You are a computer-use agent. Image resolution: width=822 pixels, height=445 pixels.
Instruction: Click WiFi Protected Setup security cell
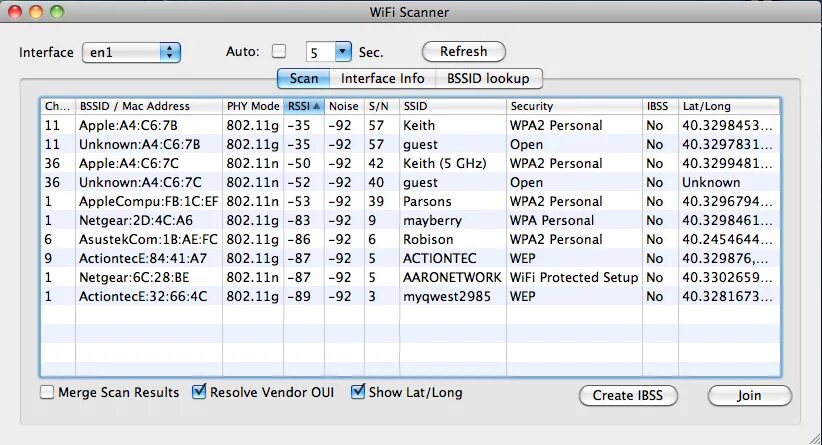(574, 277)
